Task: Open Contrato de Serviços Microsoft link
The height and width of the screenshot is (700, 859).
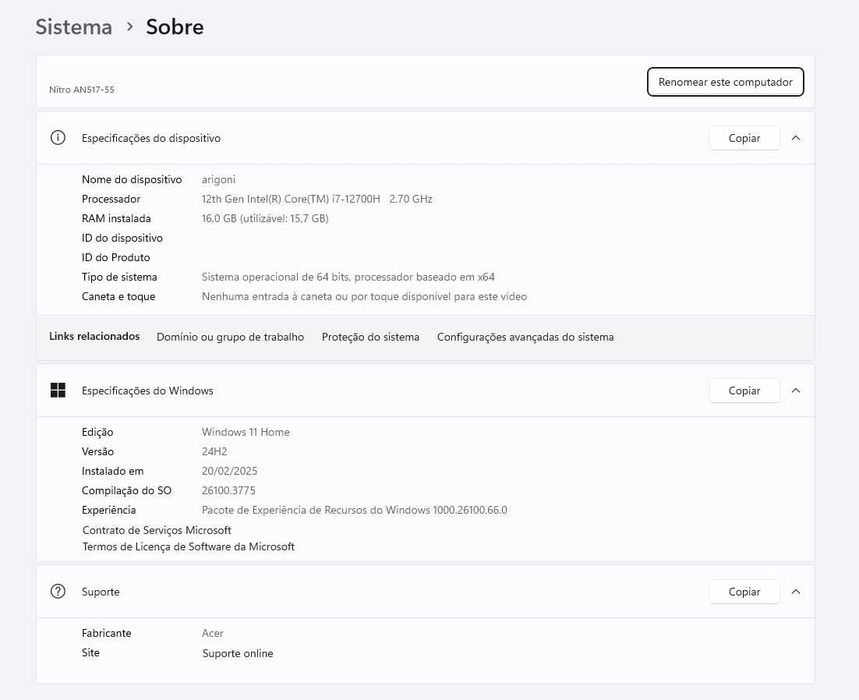Action: (157, 530)
